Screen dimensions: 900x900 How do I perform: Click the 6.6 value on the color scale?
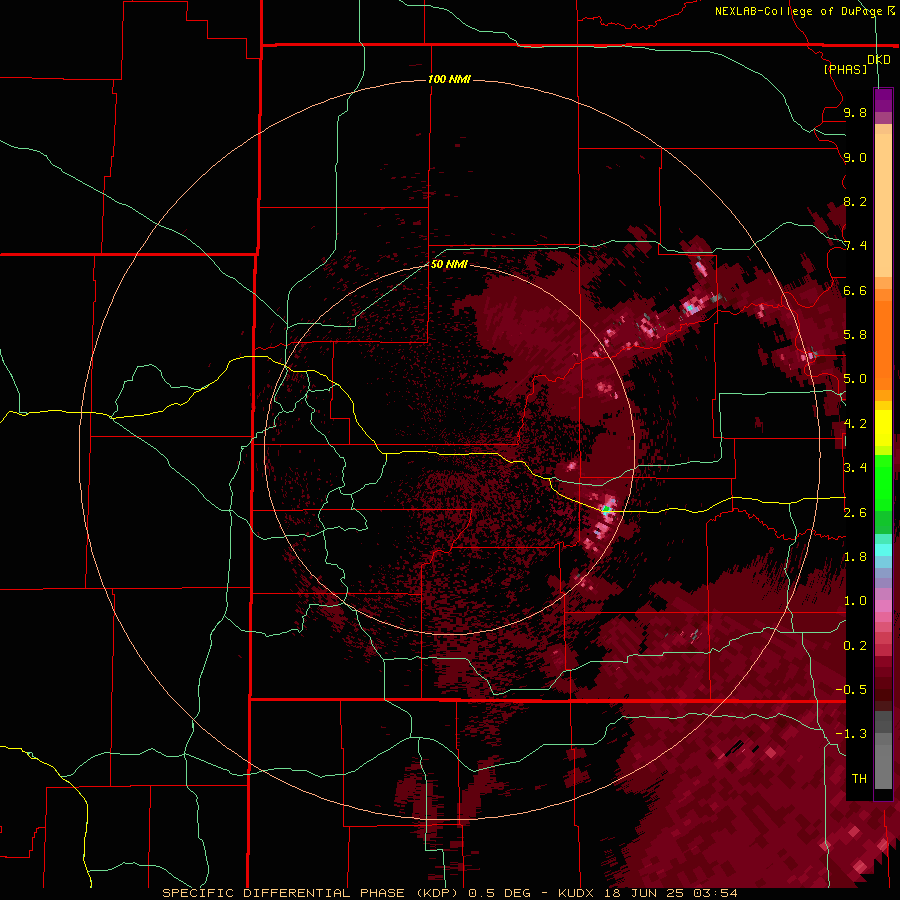tap(855, 290)
